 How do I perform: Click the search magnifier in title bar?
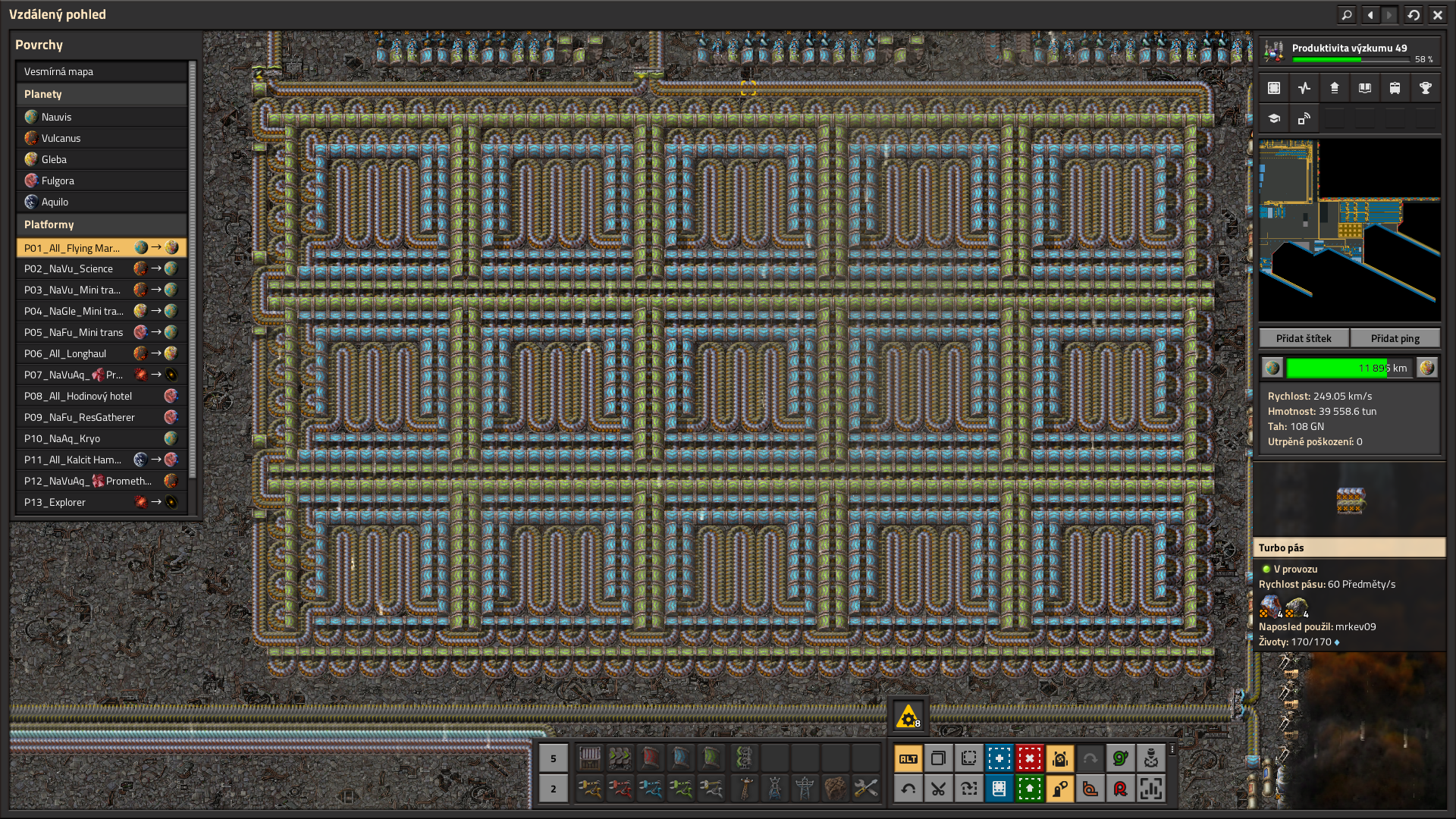(1346, 14)
